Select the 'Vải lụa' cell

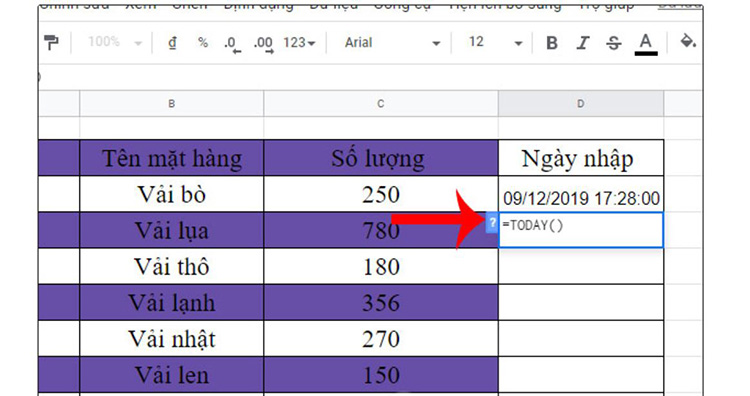click(x=172, y=230)
